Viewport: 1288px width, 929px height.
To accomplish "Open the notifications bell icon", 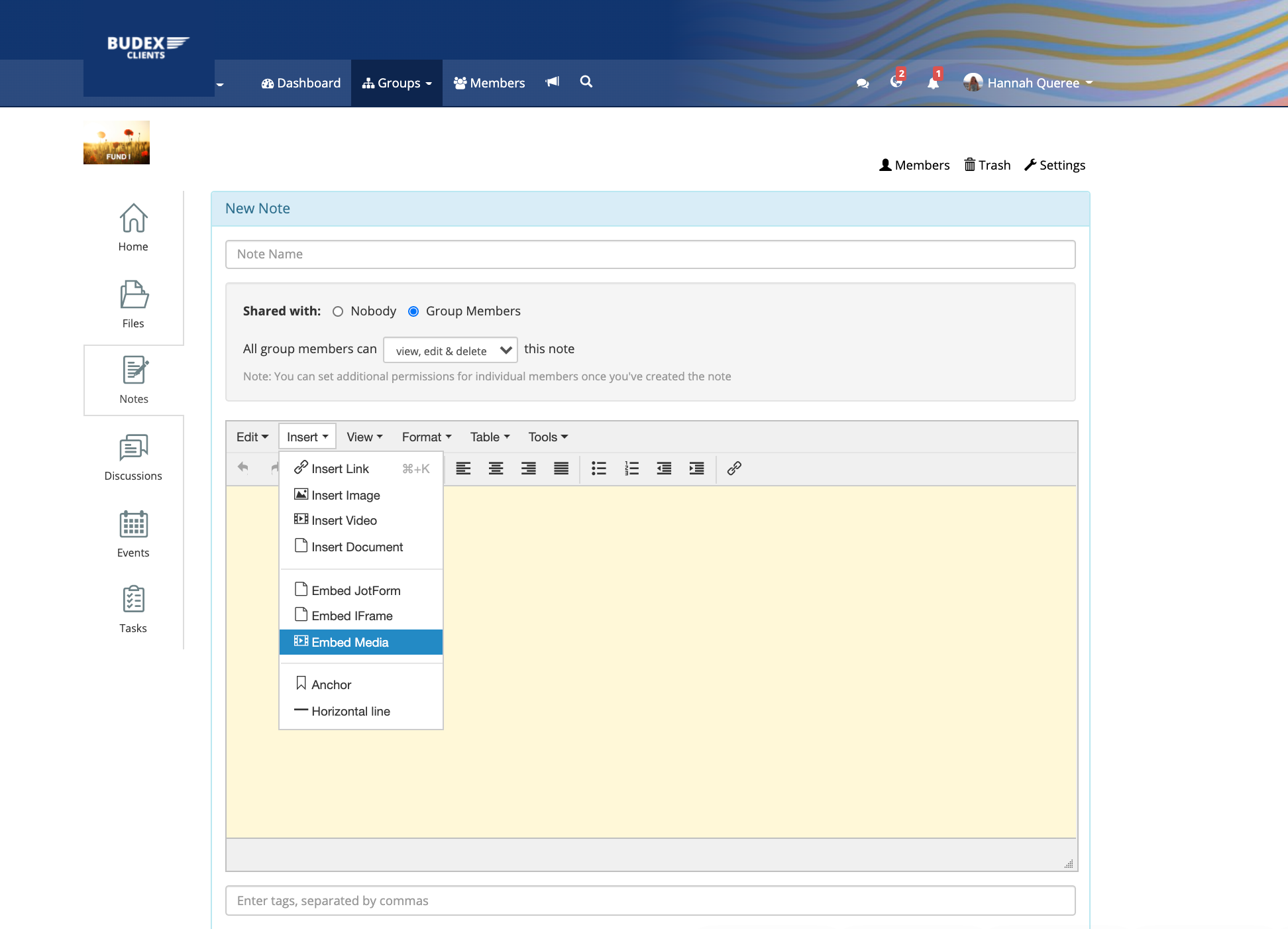I will (933, 82).
